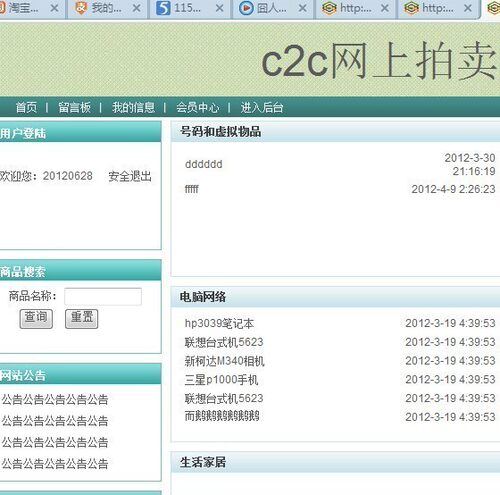Click the 2012-4-9 2:26:23 timestamp
This screenshot has height=495, width=500.
pyautogui.click(x=453, y=189)
